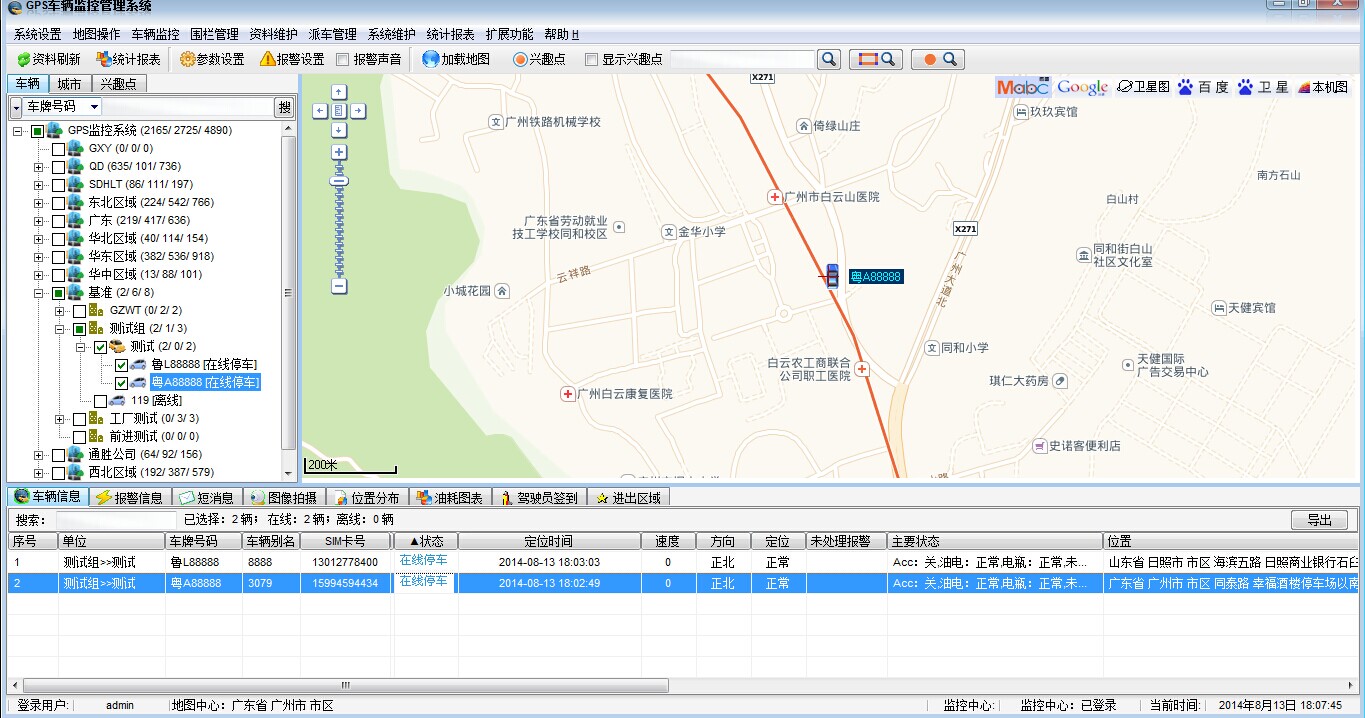
Task: Uncheck vehicle 鲁L88888 in the tree
Action: (122, 365)
